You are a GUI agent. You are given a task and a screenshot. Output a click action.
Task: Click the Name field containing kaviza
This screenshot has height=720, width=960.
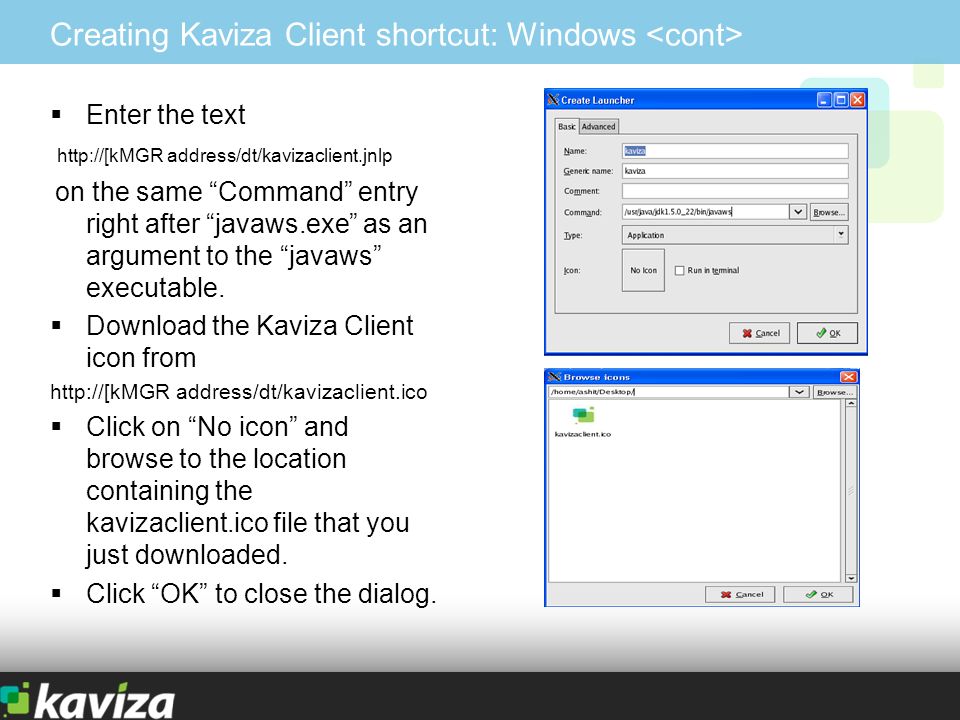[735, 151]
